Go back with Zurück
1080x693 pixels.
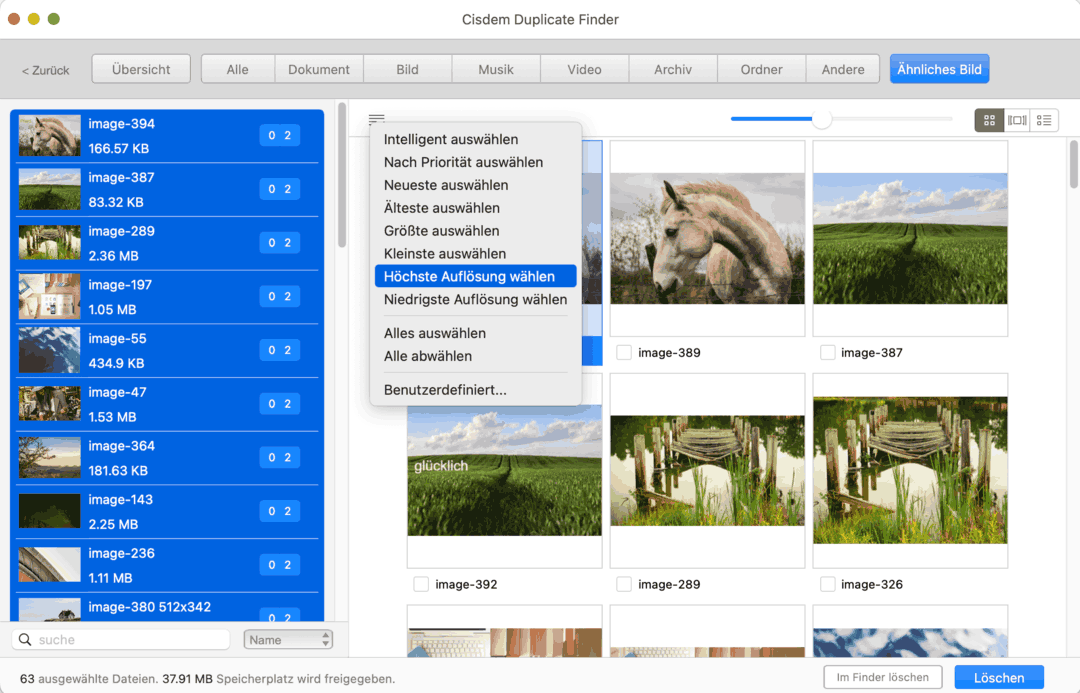45,70
